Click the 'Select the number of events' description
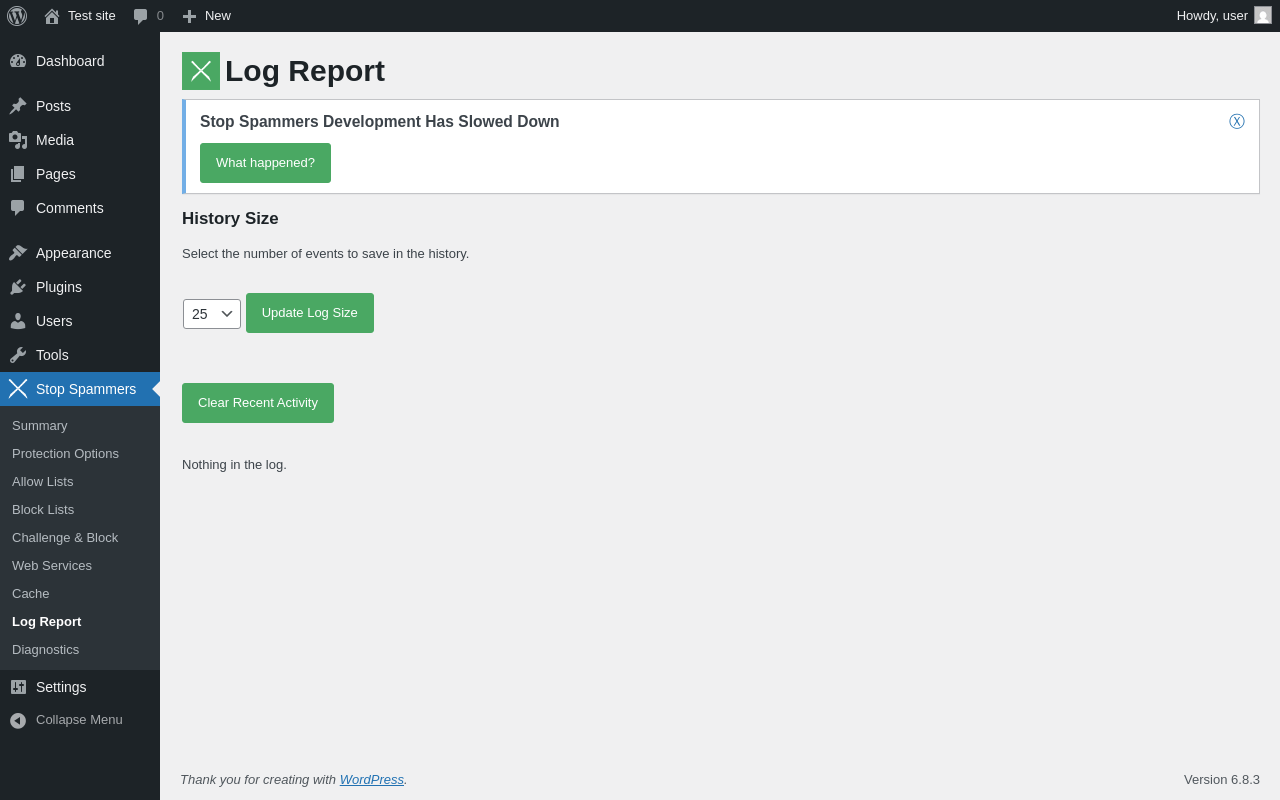The image size is (1280, 800). 326,254
